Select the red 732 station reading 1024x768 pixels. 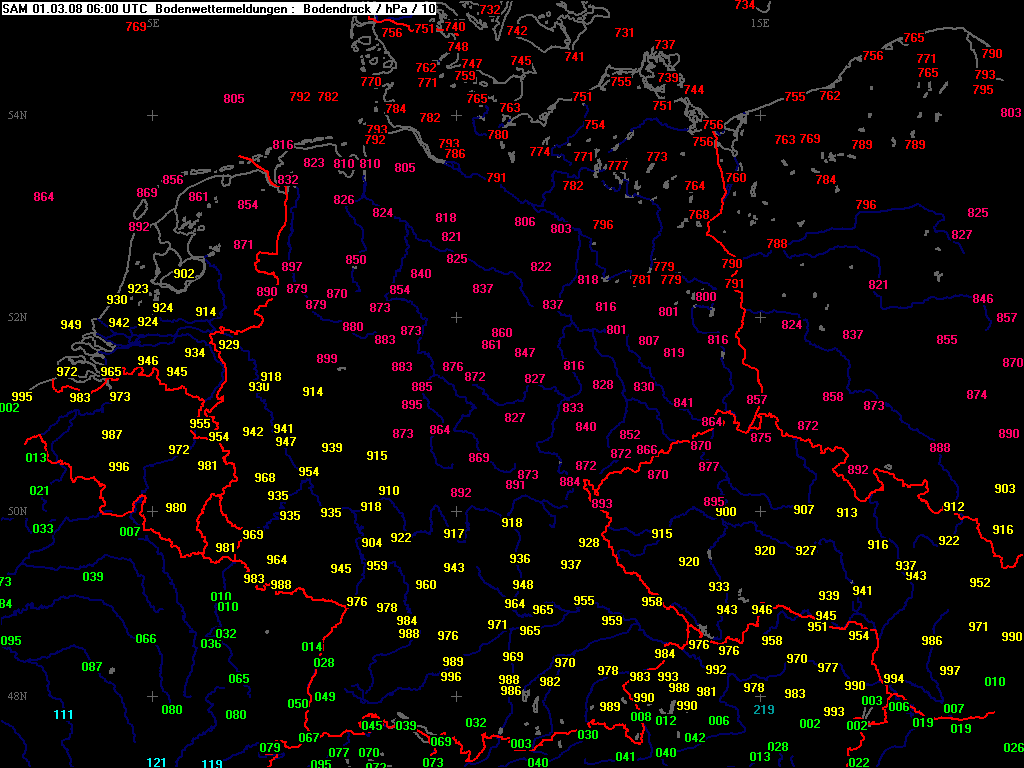[490, 10]
